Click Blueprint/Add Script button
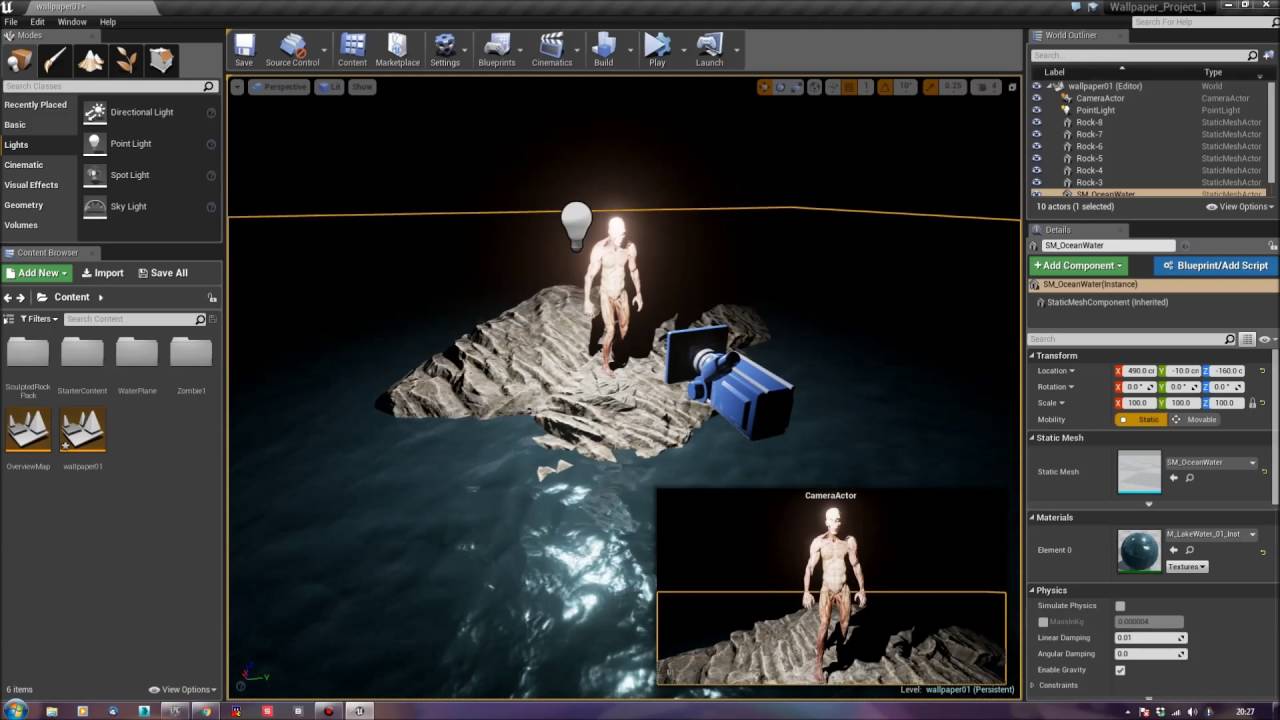The height and width of the screenshot is (720, 1280). point(1215,266)
